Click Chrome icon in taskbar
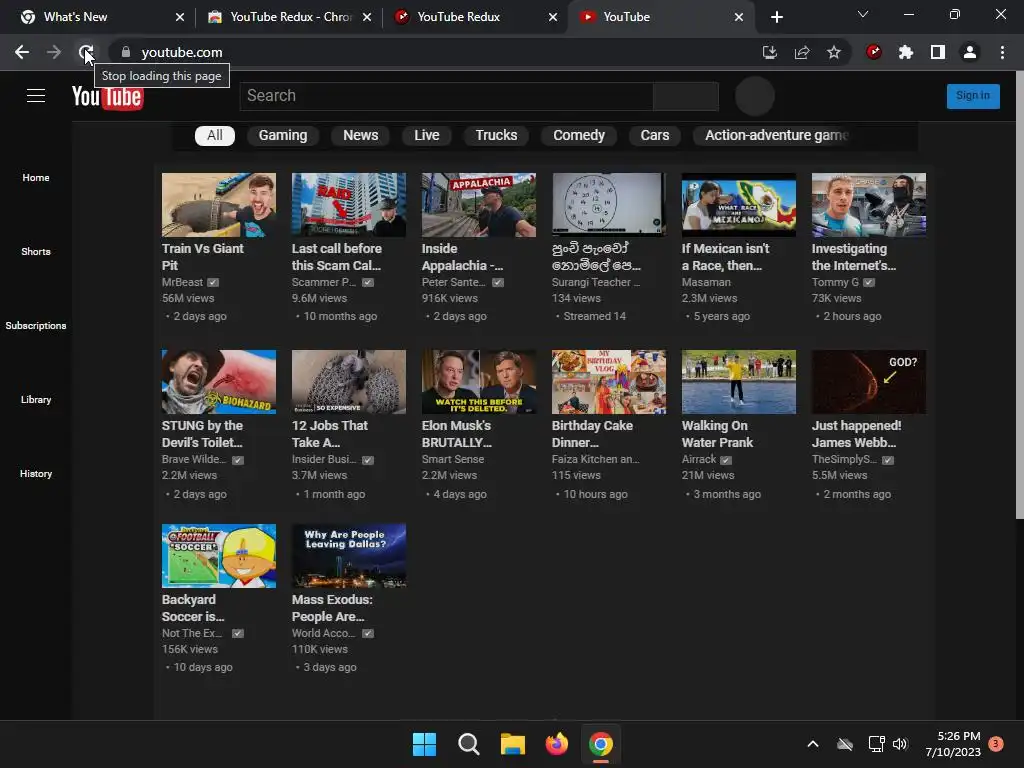The image size is (1024, 768). [601, 744]
